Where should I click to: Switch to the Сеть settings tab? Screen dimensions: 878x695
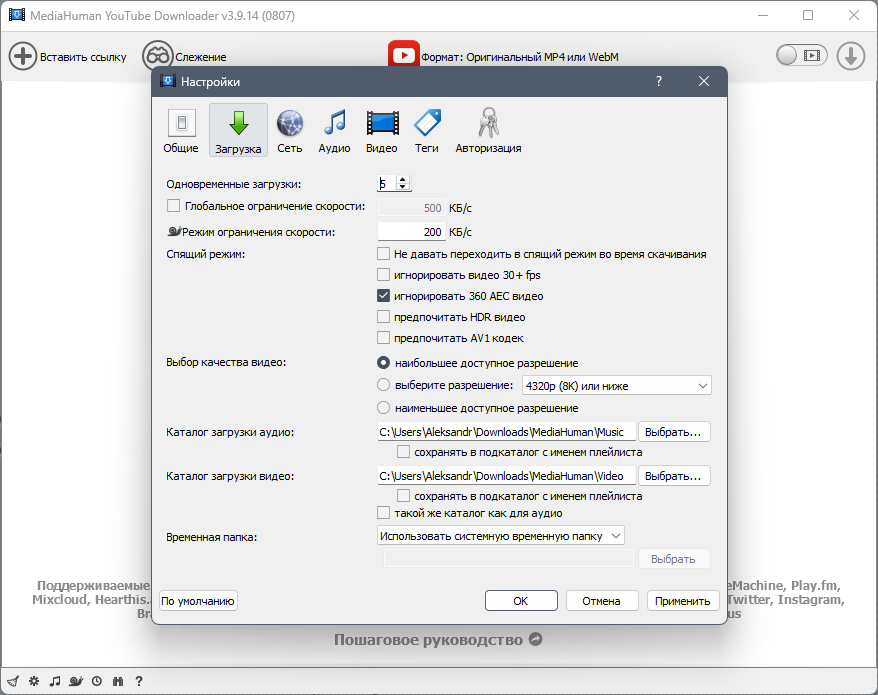[x=289, y=131]
